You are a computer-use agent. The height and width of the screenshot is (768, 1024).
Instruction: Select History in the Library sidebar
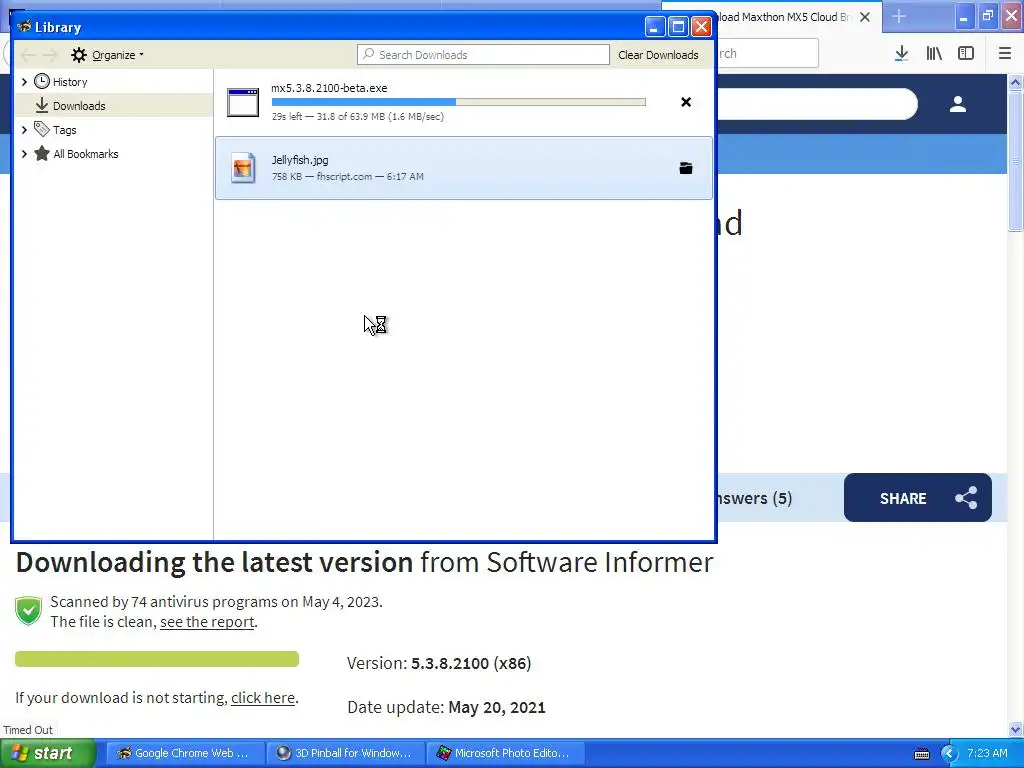coord(70,82)
